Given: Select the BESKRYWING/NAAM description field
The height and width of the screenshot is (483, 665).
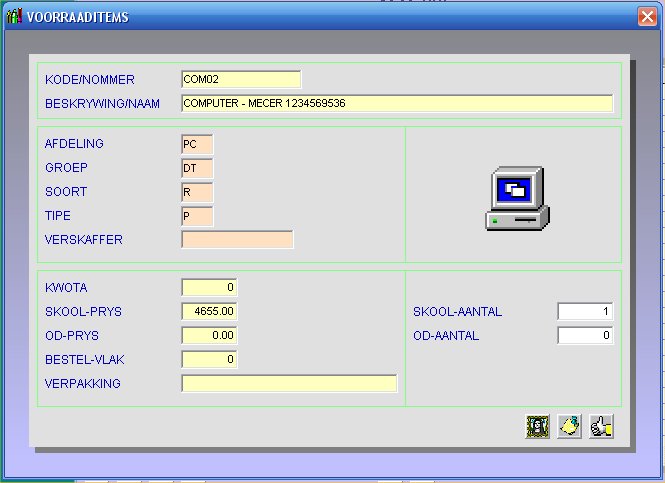Looking at the screenshot, I should (396, 104).
